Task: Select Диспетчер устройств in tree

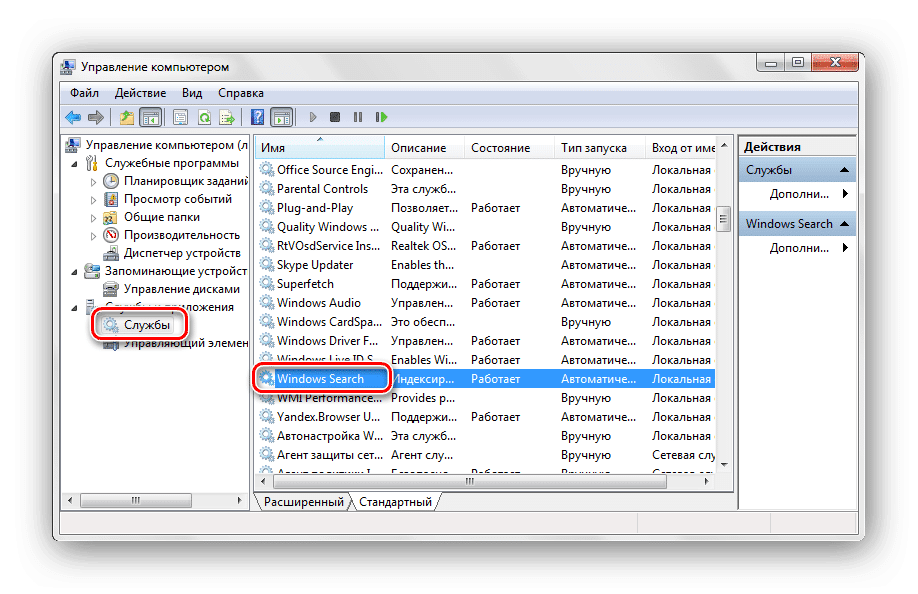Action: pyautogui.click(x=172, y=253)
